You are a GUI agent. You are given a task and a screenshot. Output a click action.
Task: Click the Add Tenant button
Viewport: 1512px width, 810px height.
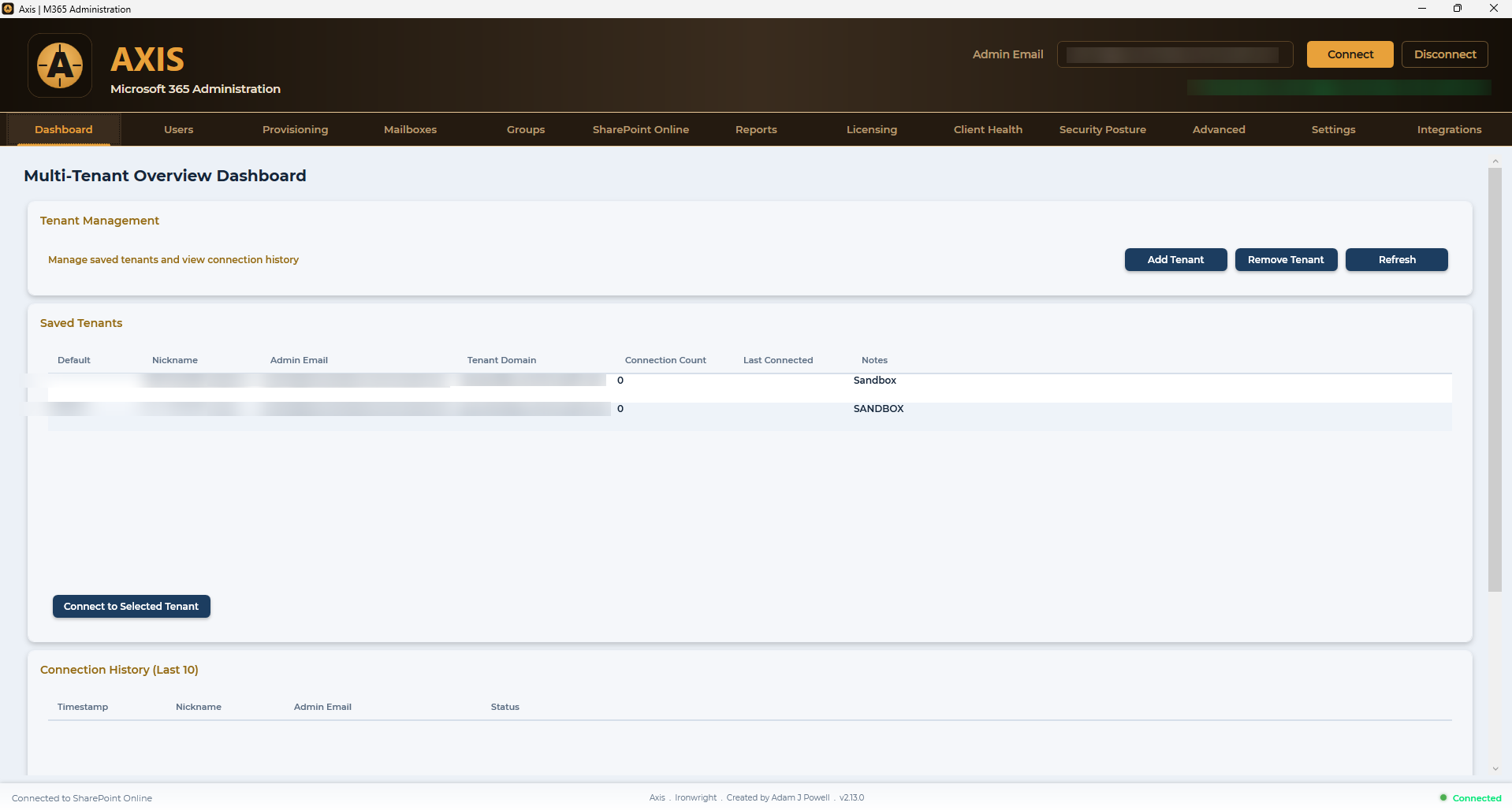click(x=1175, y=260)
